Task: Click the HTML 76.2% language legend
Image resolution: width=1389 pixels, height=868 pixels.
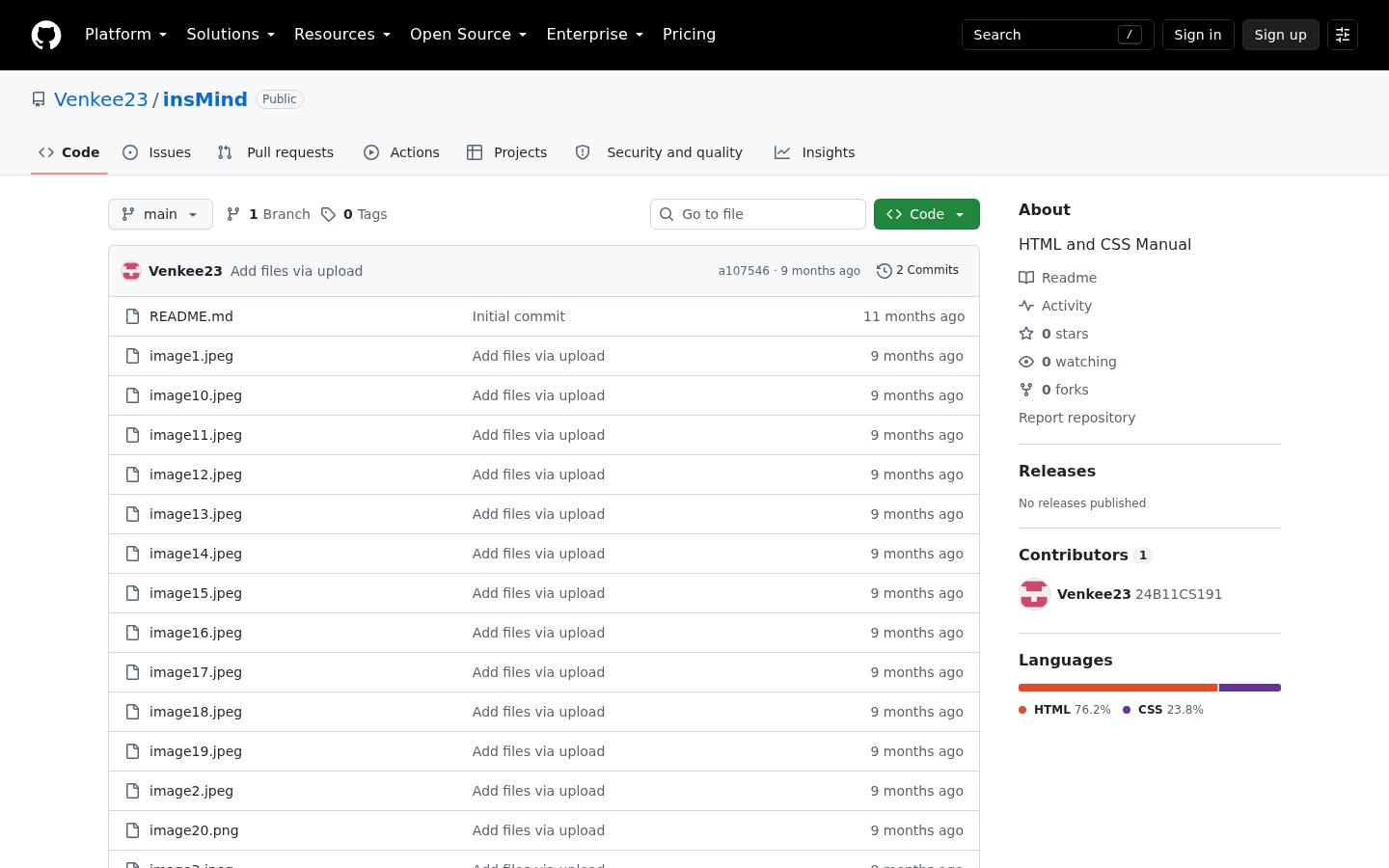Action: (x=1065, y=710)
